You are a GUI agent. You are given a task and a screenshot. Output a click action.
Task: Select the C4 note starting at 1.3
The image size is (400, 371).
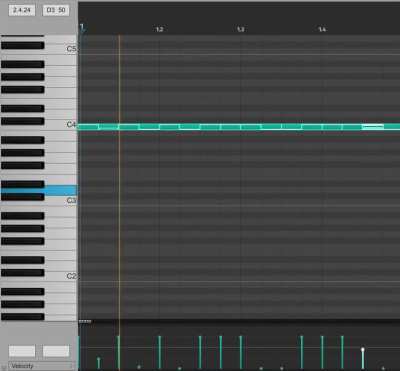pyautogui.click(x=250, y=127)
